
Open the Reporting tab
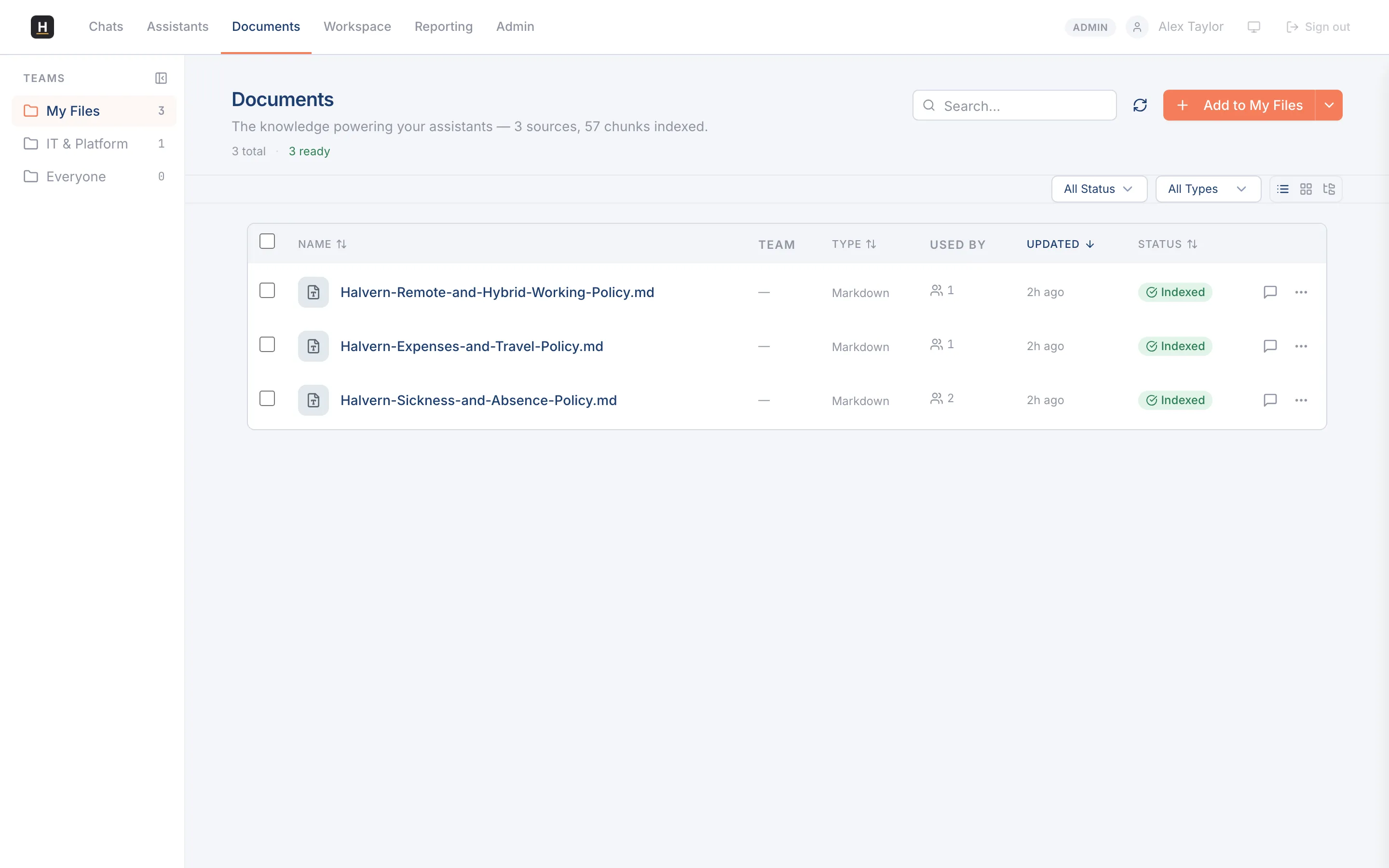(x=443, y=27)
